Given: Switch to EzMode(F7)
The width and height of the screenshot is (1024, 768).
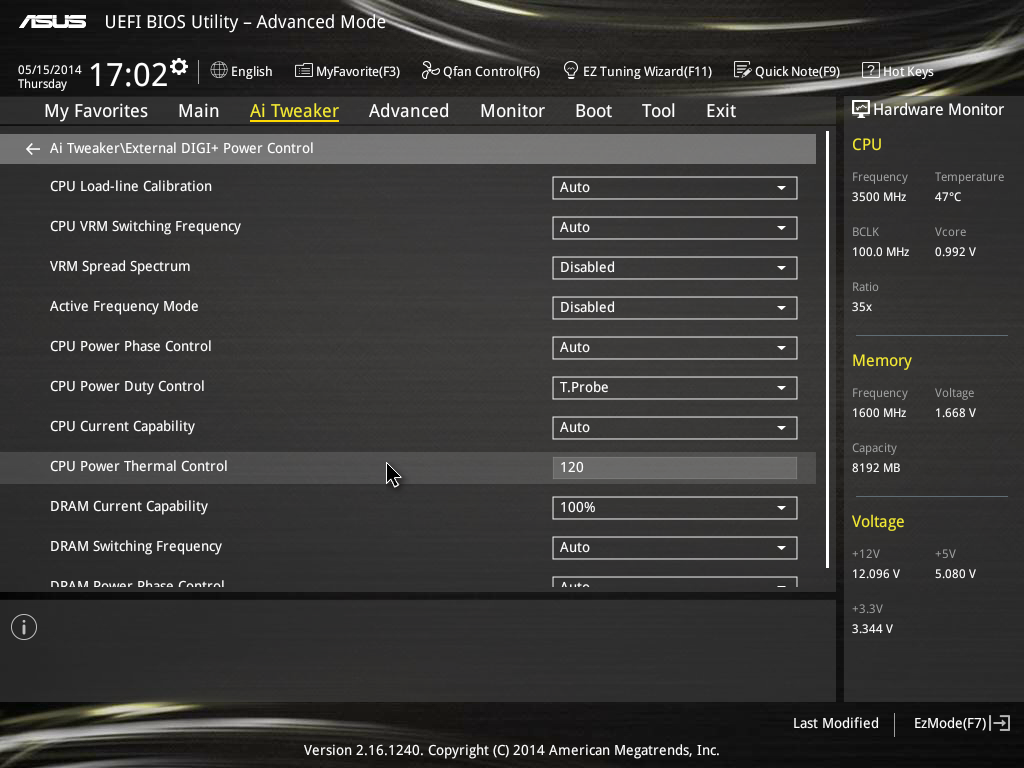Looking at the screenshot, I should [962, 723].
